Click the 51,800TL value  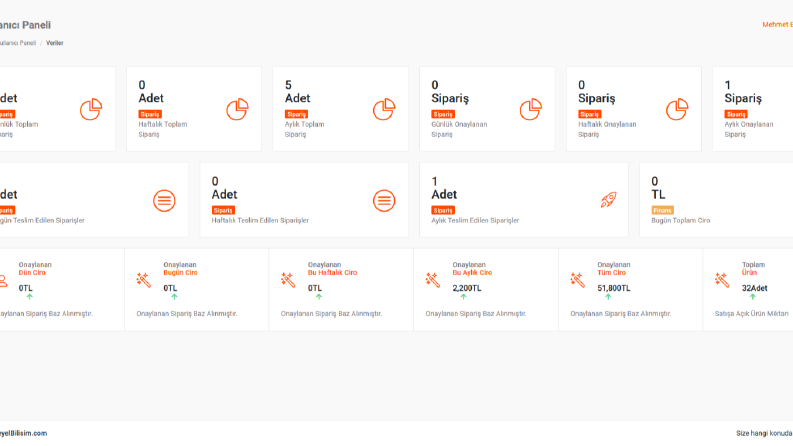(x=614, y=288)
